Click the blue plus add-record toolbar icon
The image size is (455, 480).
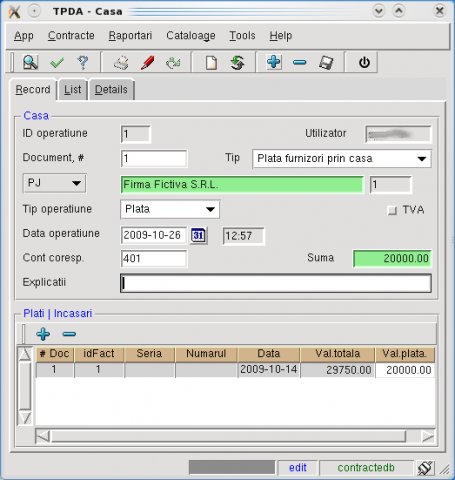coord(274,62)
